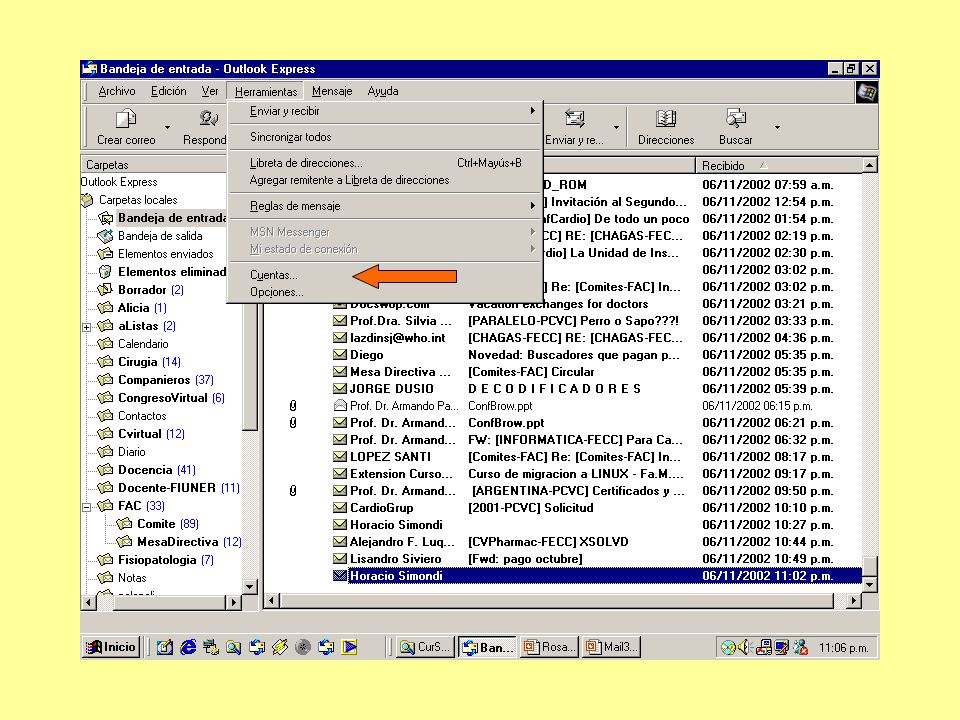Open Direcciones from the toolbar
This screenshot has width=960, height=720.
[666, 127]
